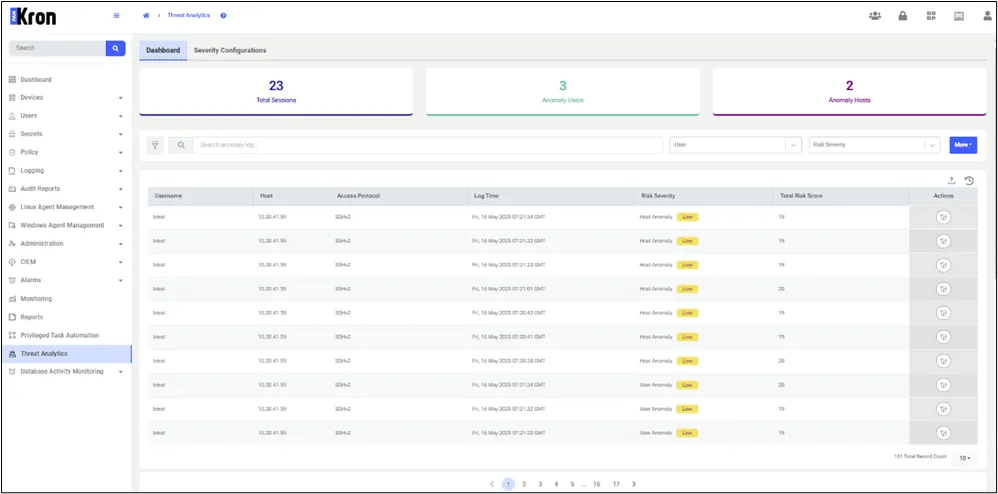Open actions icon for 07:21:23 Host Anomaly row
This screenshot has height=494, width=998.
(943, 265)
